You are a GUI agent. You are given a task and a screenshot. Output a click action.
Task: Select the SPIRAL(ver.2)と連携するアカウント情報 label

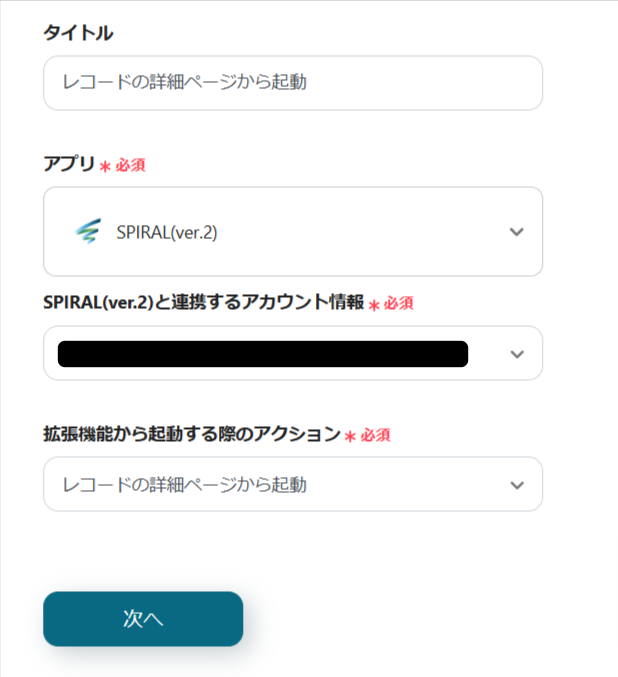tap(203, 303)
